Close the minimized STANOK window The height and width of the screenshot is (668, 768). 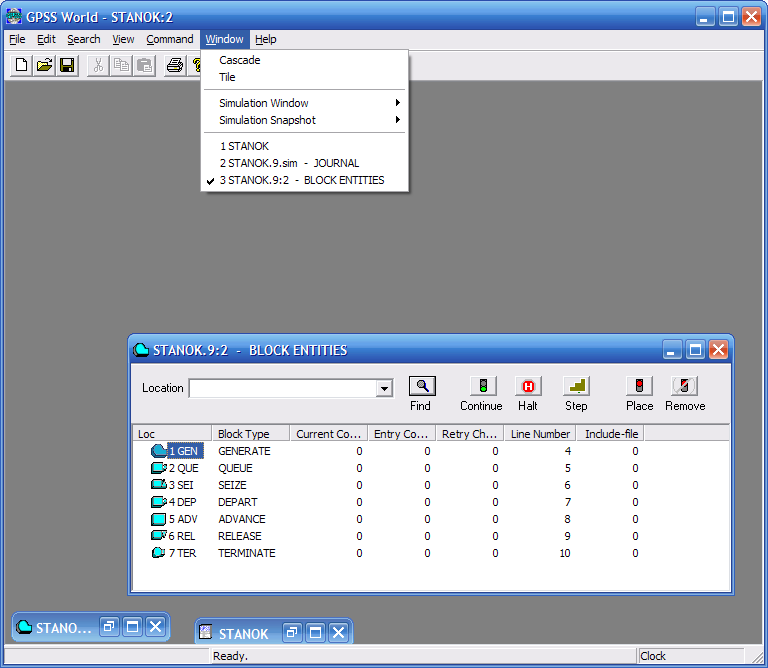[x=339, y=633]
